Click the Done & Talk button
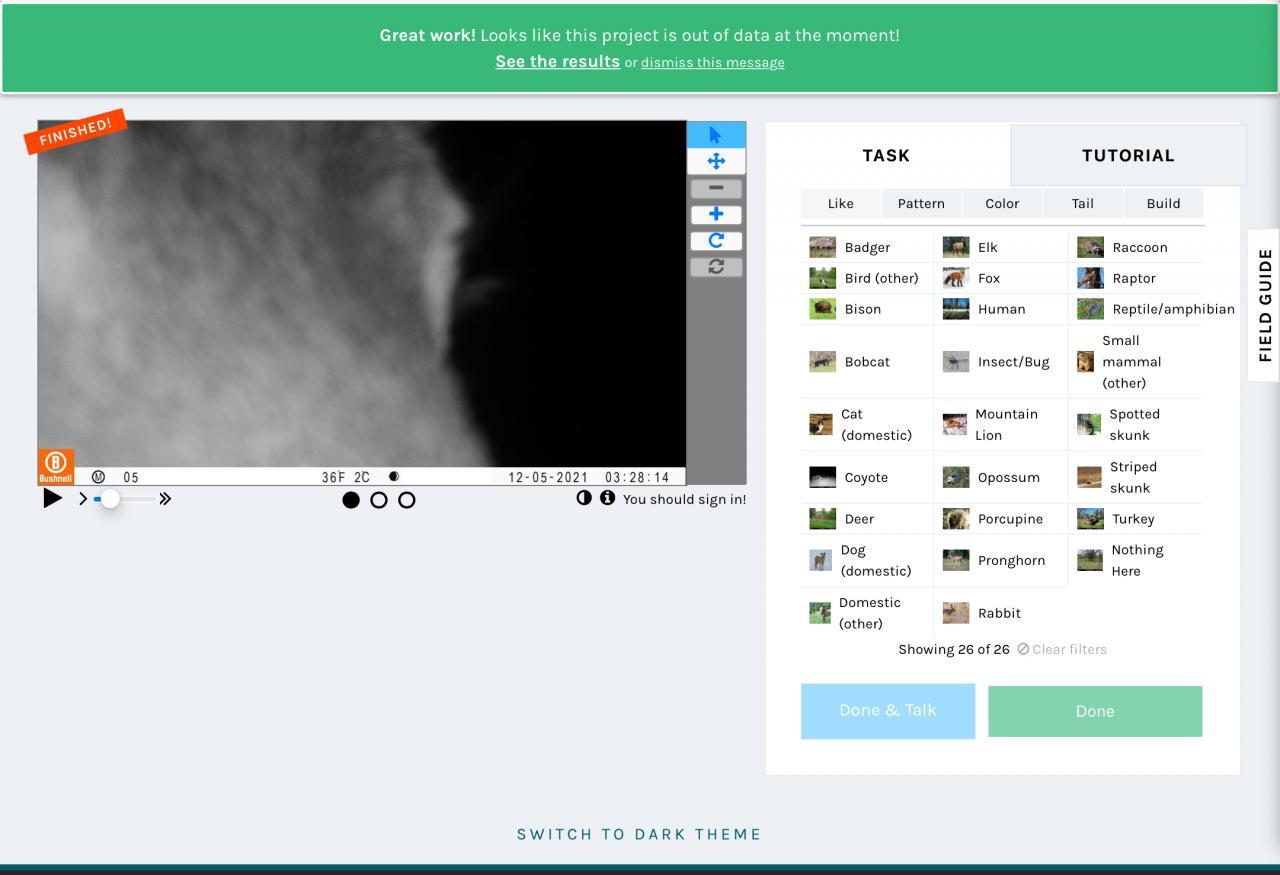Screen dimensions: 1280x875 [888, 711]
